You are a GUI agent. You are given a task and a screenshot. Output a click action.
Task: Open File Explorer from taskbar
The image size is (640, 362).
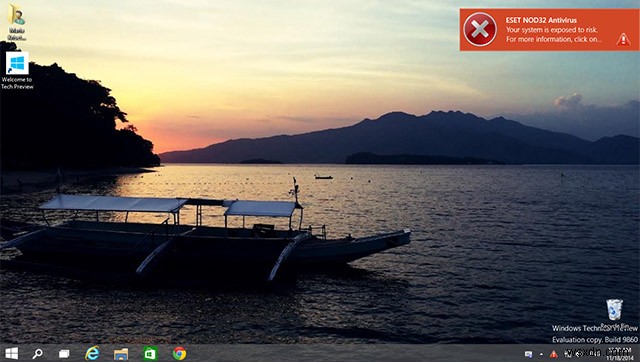click(x=121, y=354)
